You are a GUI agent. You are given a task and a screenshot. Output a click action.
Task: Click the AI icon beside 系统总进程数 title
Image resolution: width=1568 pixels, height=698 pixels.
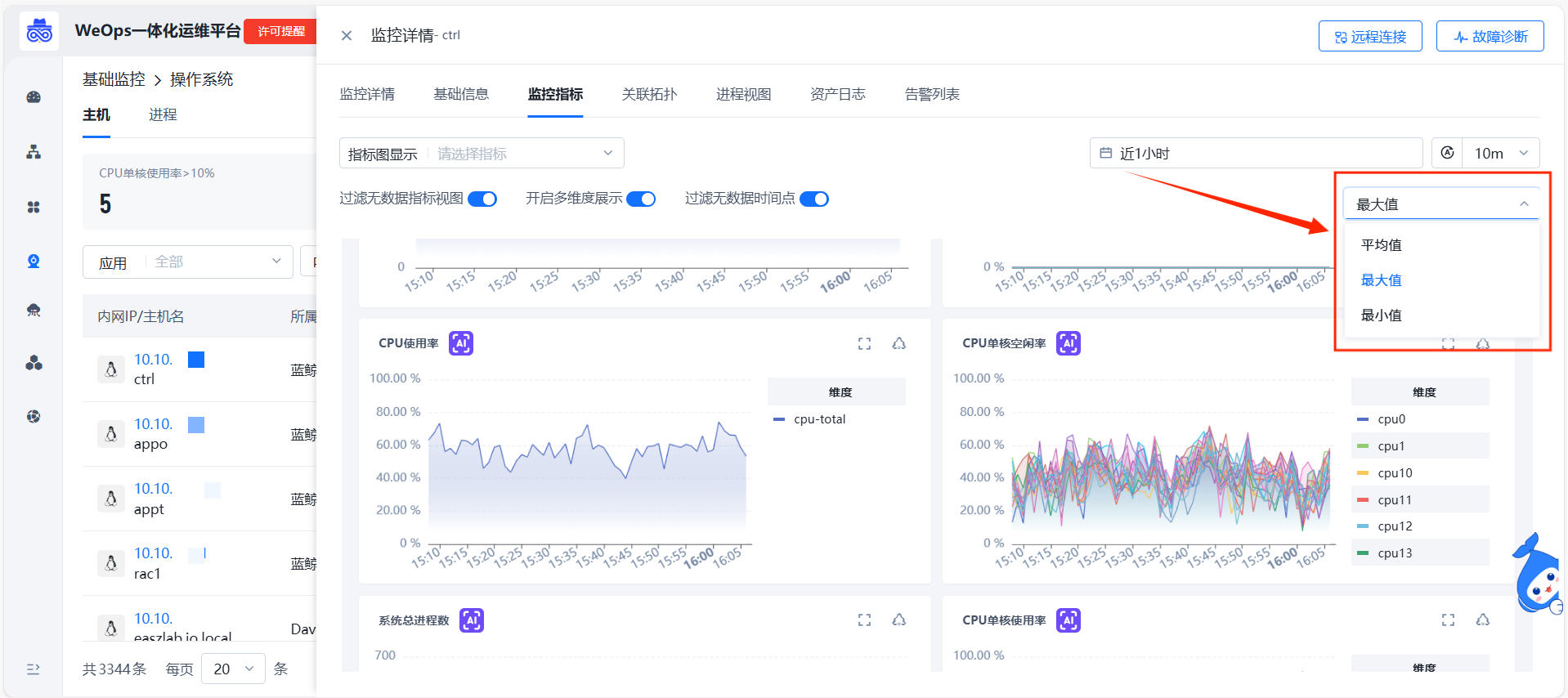click(471, 620)
